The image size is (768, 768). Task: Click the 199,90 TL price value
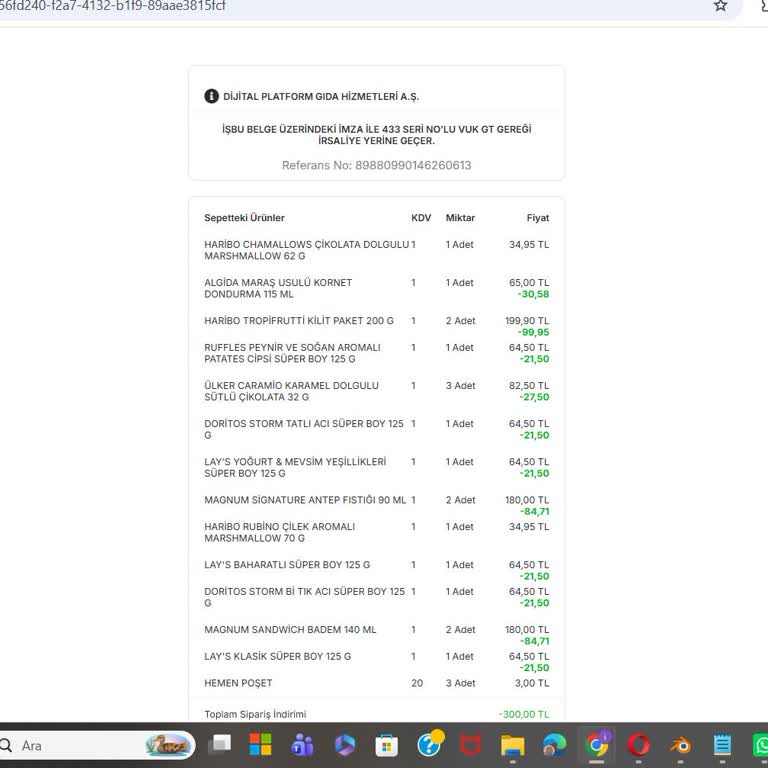coord(527,320)
